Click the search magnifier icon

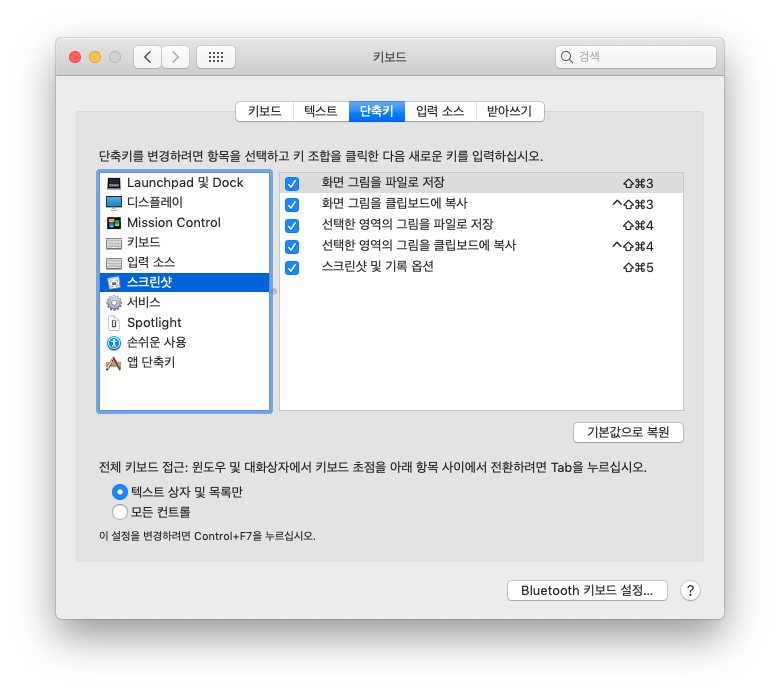tap(567, 57)
